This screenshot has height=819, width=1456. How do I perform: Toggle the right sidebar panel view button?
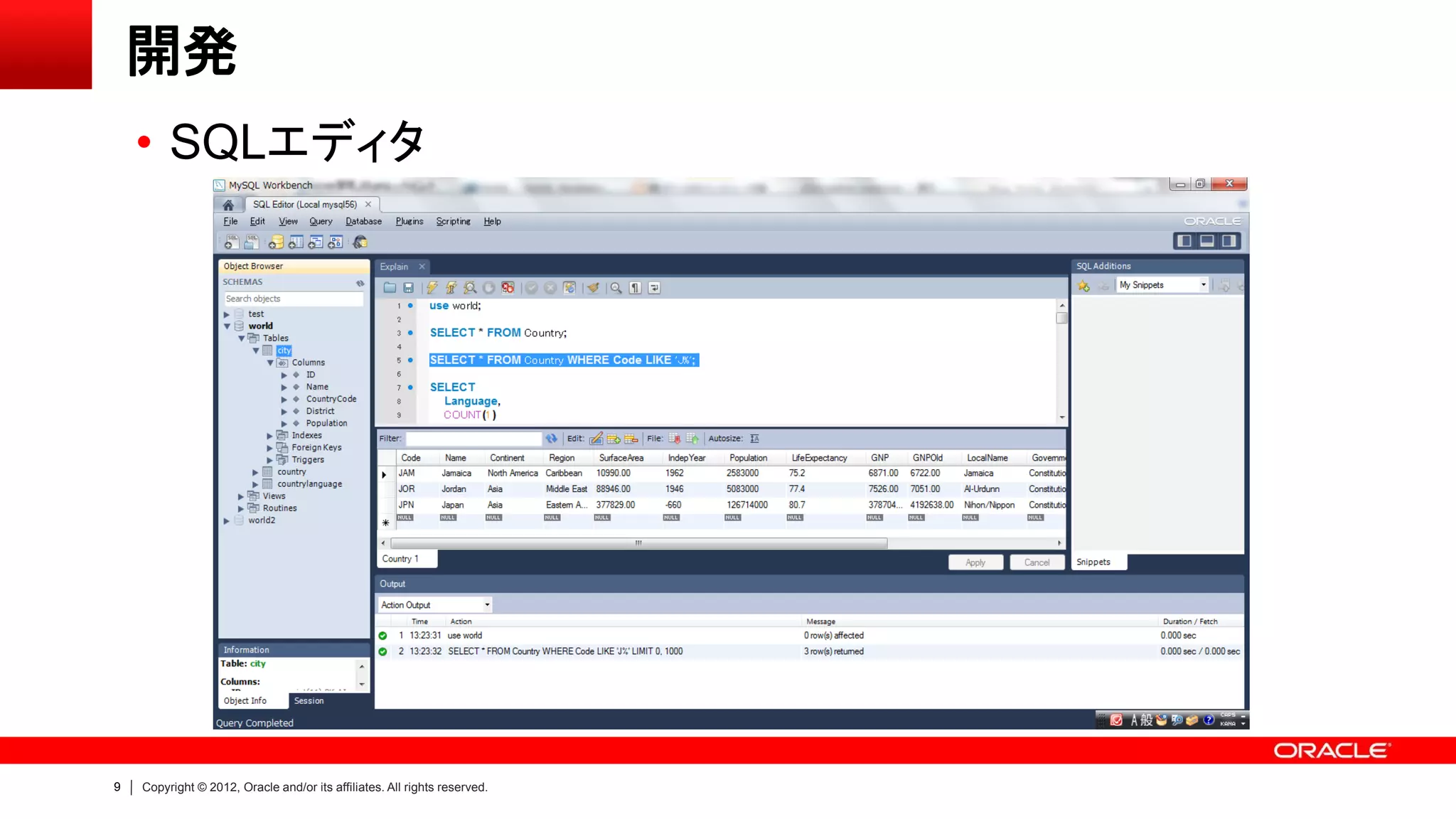1228,241
